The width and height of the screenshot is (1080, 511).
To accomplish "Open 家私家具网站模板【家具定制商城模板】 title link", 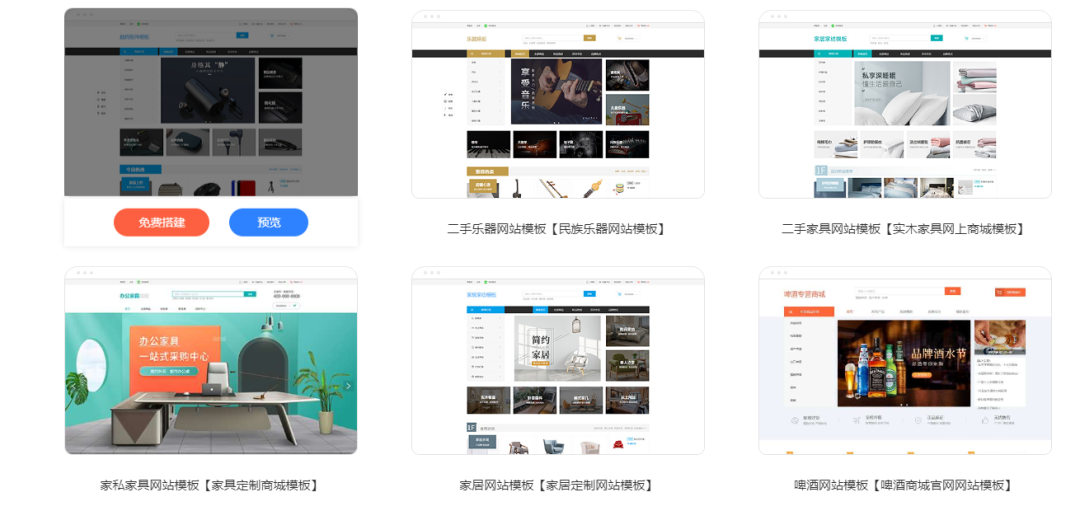I will tap(211, 485).
